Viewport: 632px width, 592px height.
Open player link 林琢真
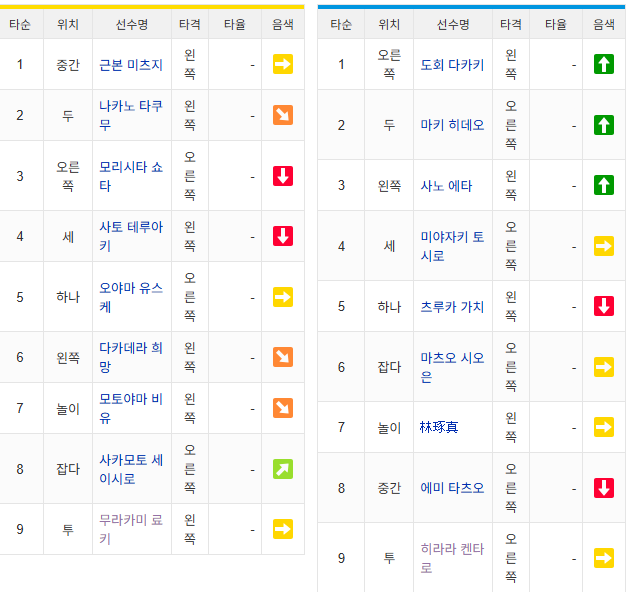(439, 427)
